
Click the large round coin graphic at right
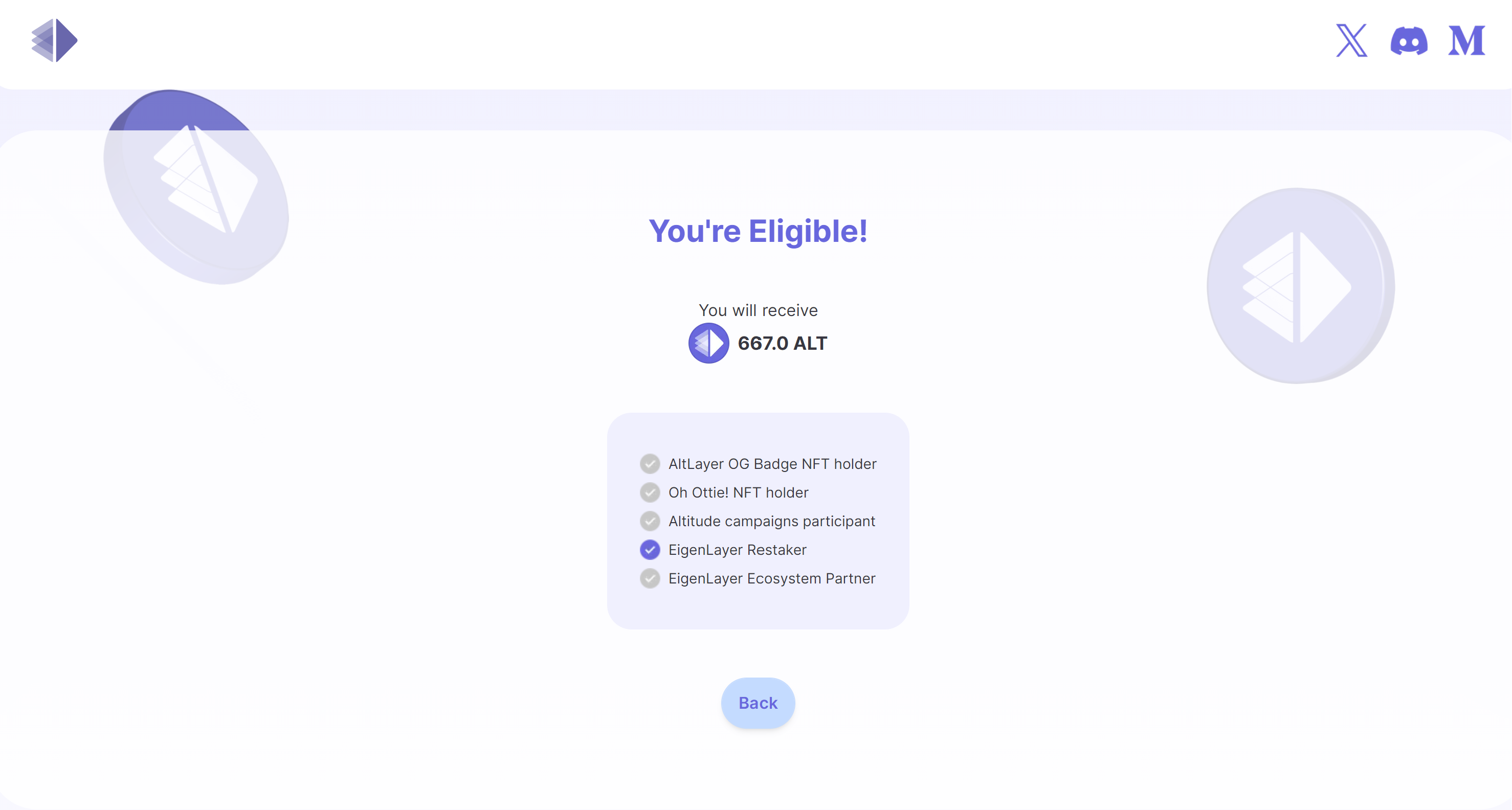[x=1300, y=286]
